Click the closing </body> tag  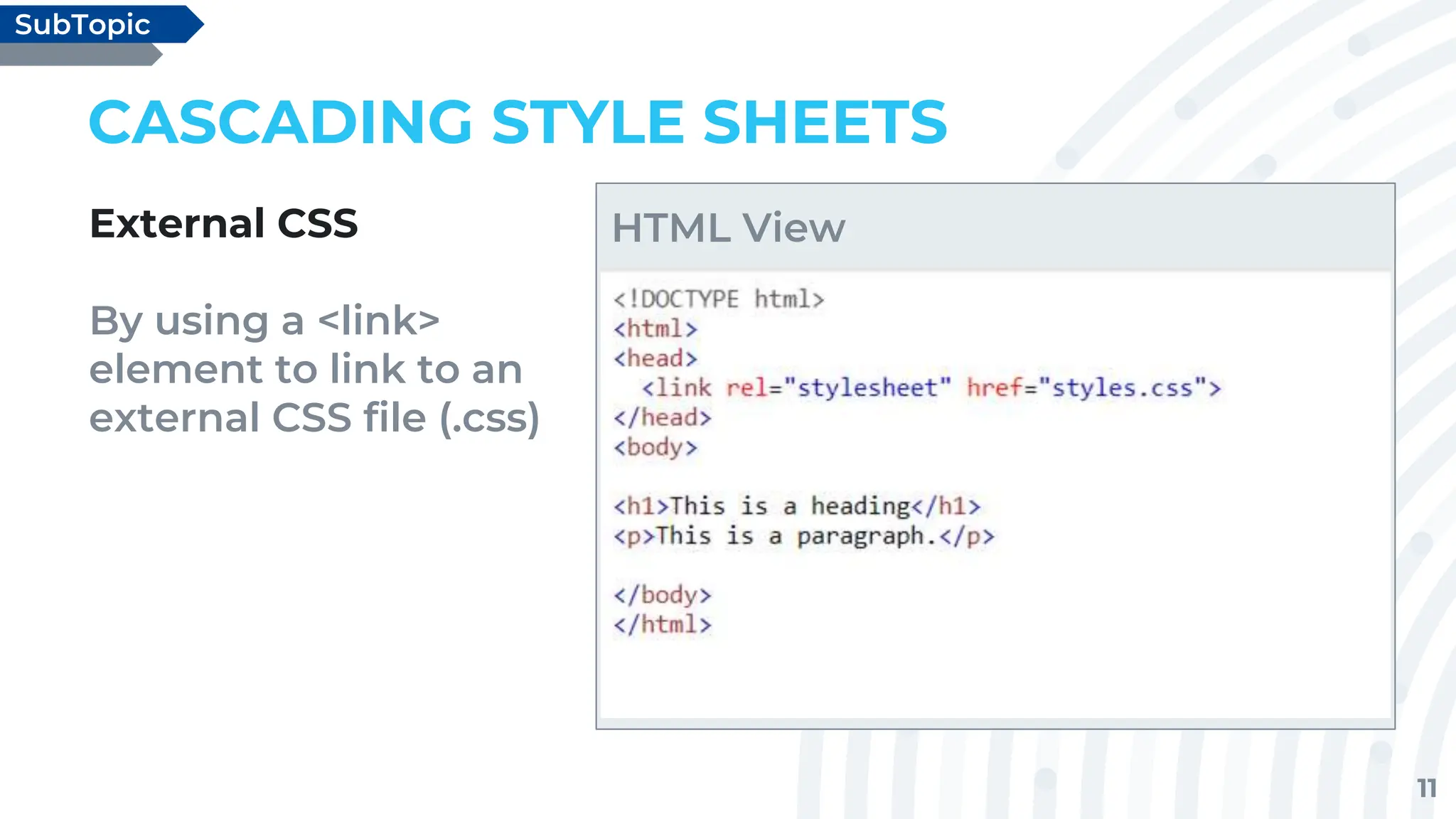click(662, 595)
